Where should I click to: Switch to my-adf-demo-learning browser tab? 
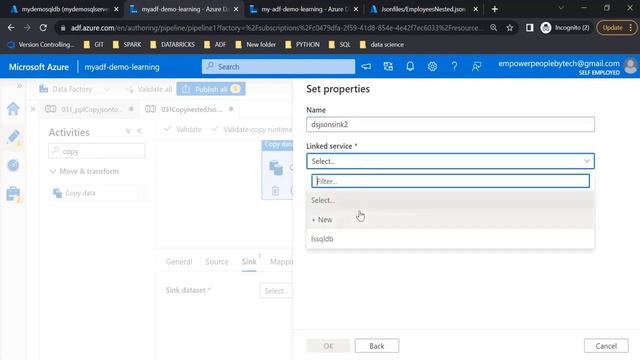[304, 9]
